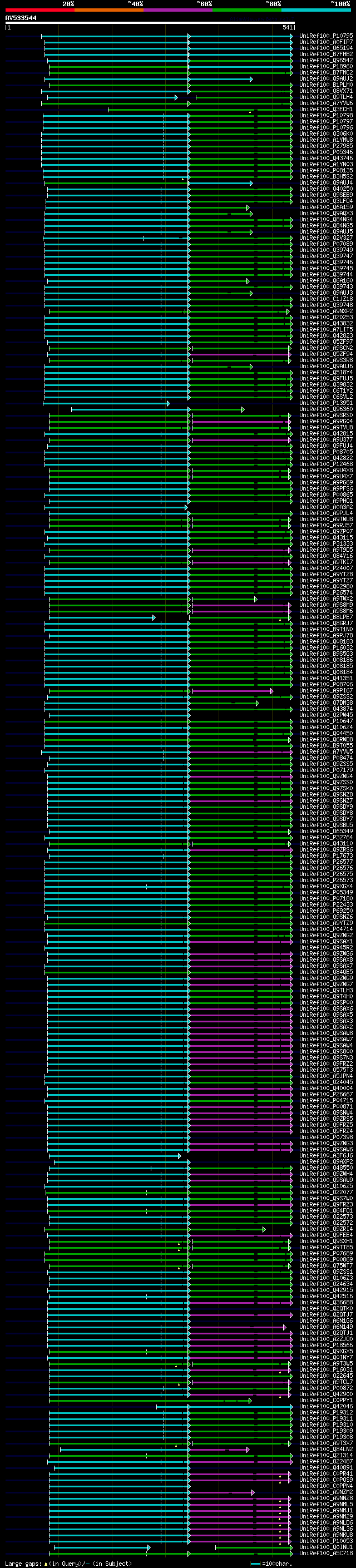The image size is (356, 1568).
Task: Click the white query sequence ruler bar
Action: 150,23
